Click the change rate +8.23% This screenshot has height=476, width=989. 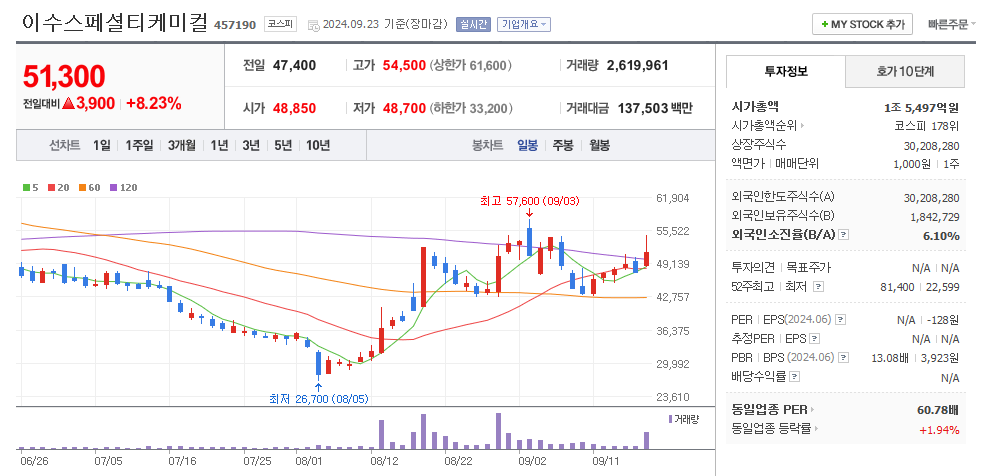154,103
